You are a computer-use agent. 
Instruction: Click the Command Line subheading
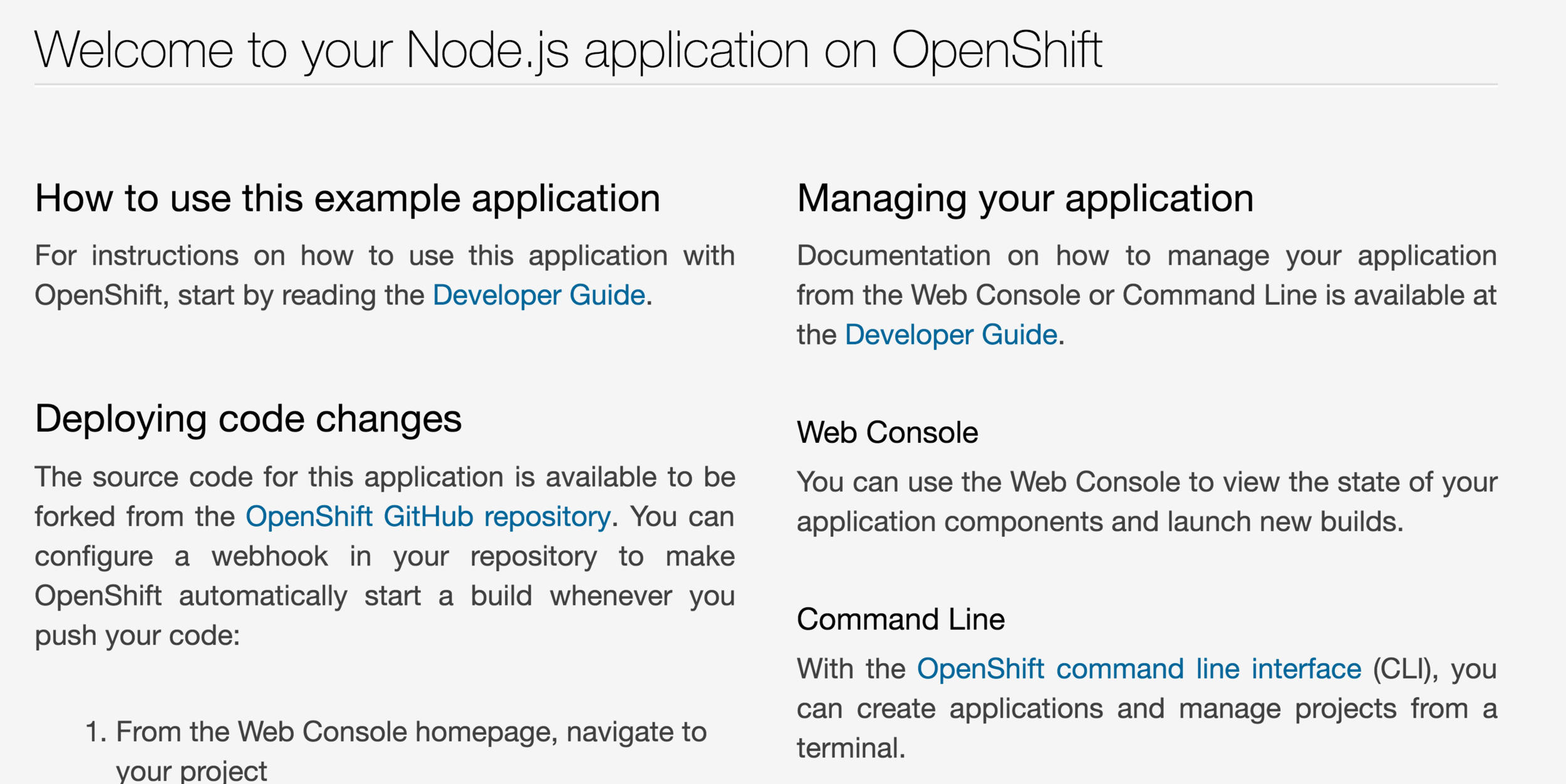click(x=900, y=619)
